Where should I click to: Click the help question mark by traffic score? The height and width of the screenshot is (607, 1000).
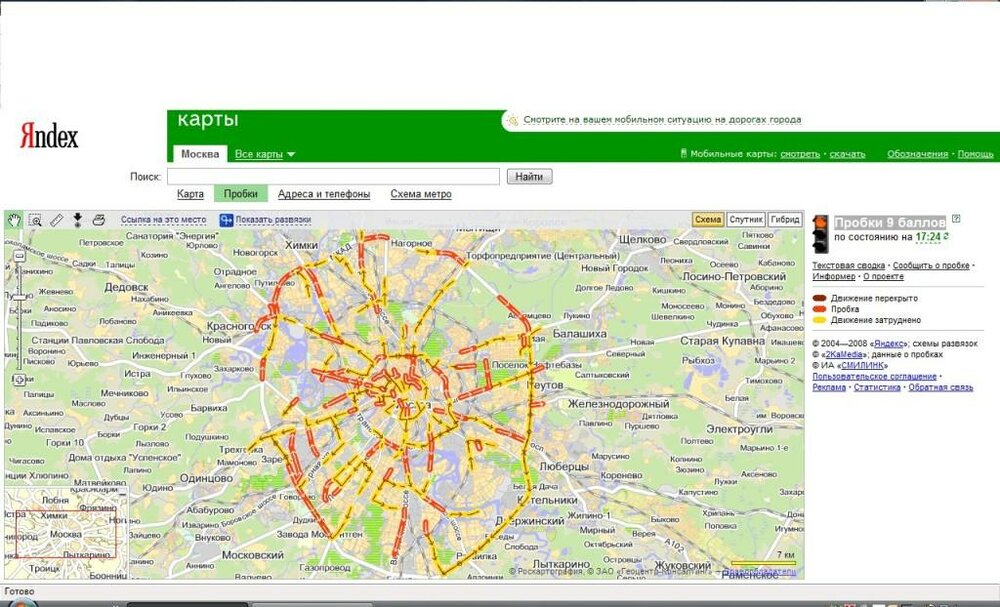(x=955, y=219)
